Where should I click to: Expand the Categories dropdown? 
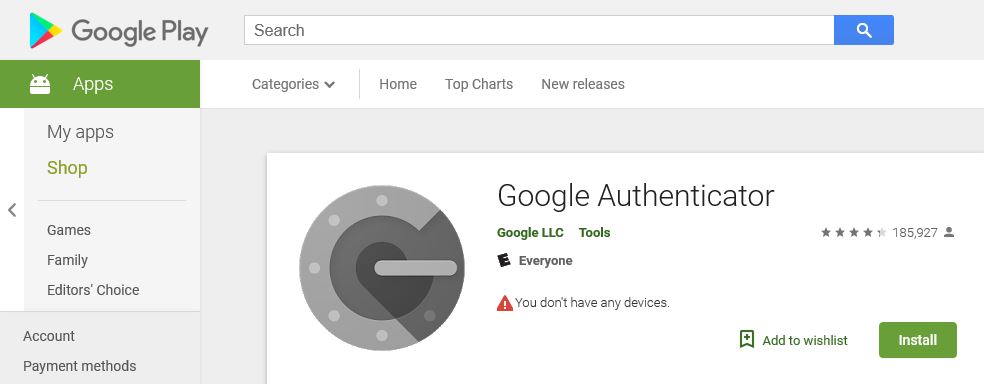point(293,84)
